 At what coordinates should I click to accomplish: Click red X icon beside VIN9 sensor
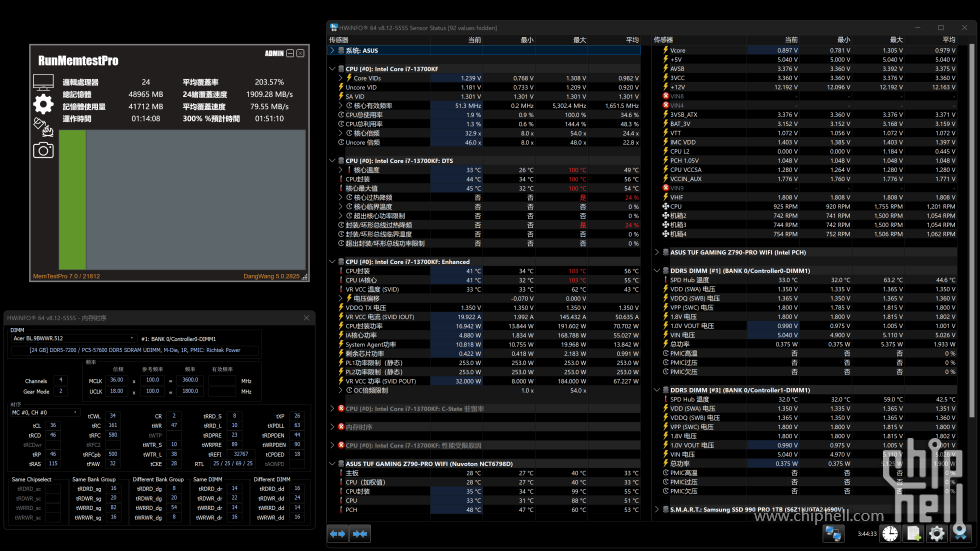click(x=666, y=187)
